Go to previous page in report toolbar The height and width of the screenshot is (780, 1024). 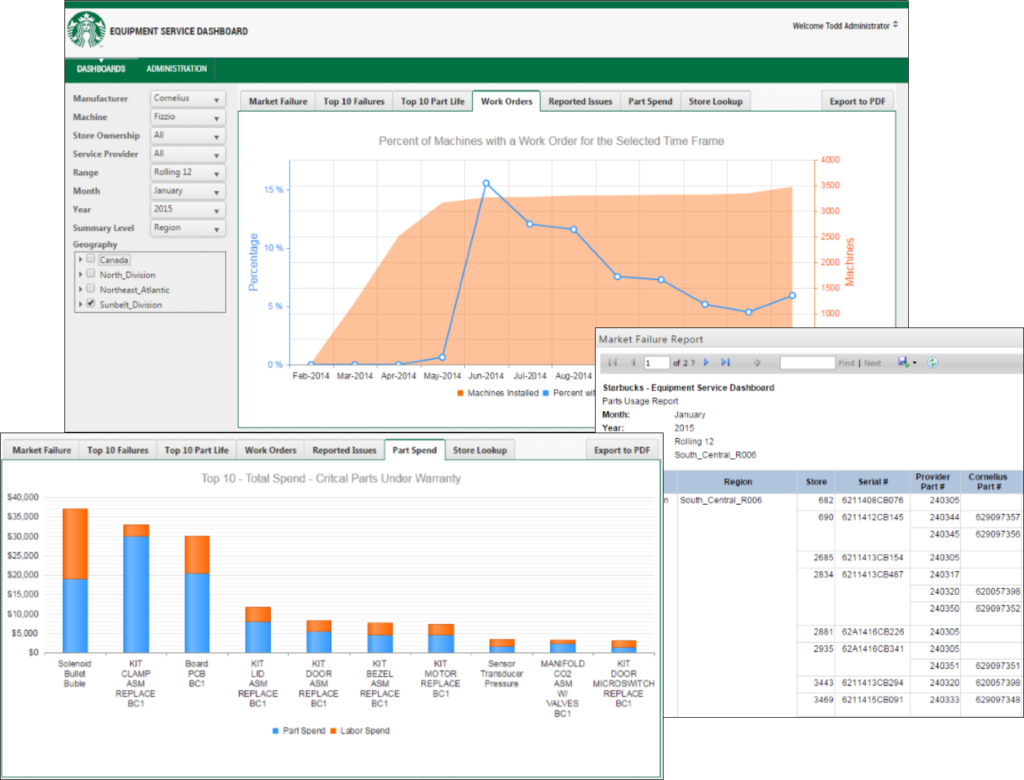click(632, 363)
